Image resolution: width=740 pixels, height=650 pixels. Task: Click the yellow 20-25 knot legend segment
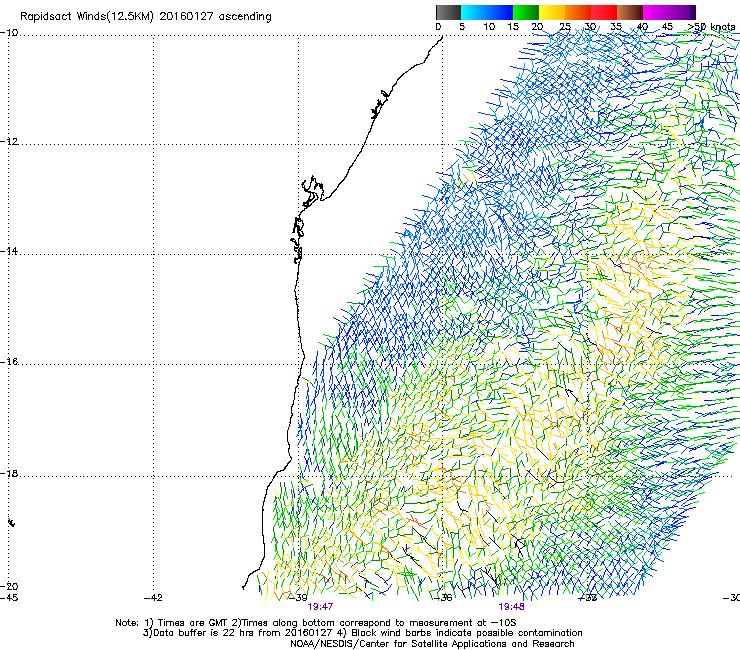click(552, 12)
